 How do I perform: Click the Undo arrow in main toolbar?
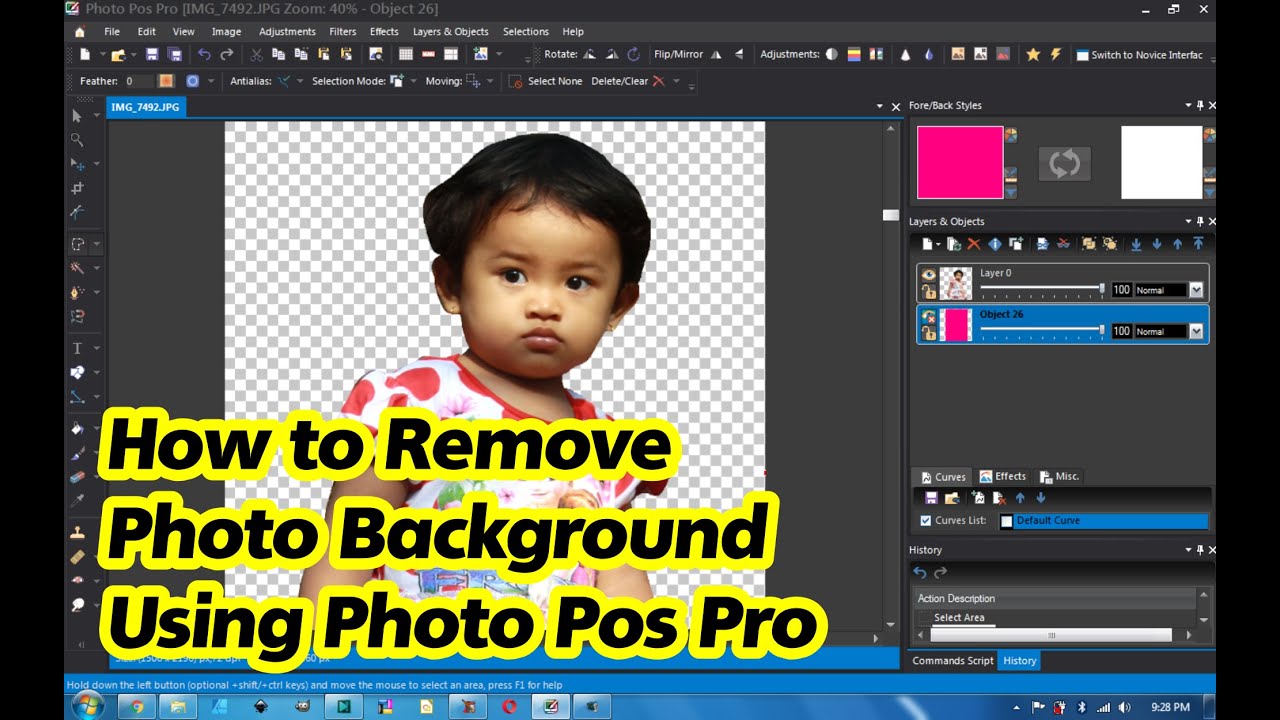tap(204, 55)
